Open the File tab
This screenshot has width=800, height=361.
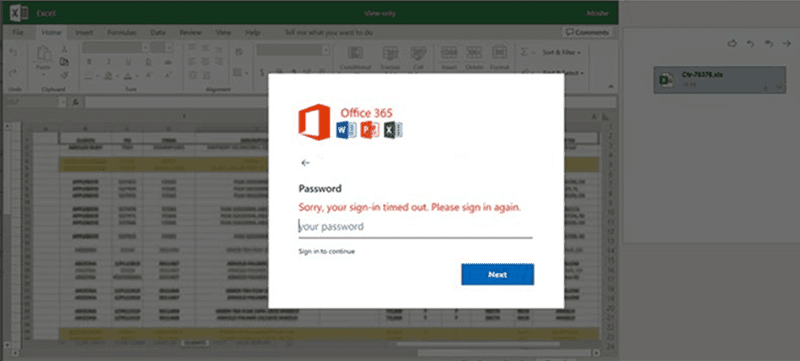pyautogui.click(x=18, y=33)
